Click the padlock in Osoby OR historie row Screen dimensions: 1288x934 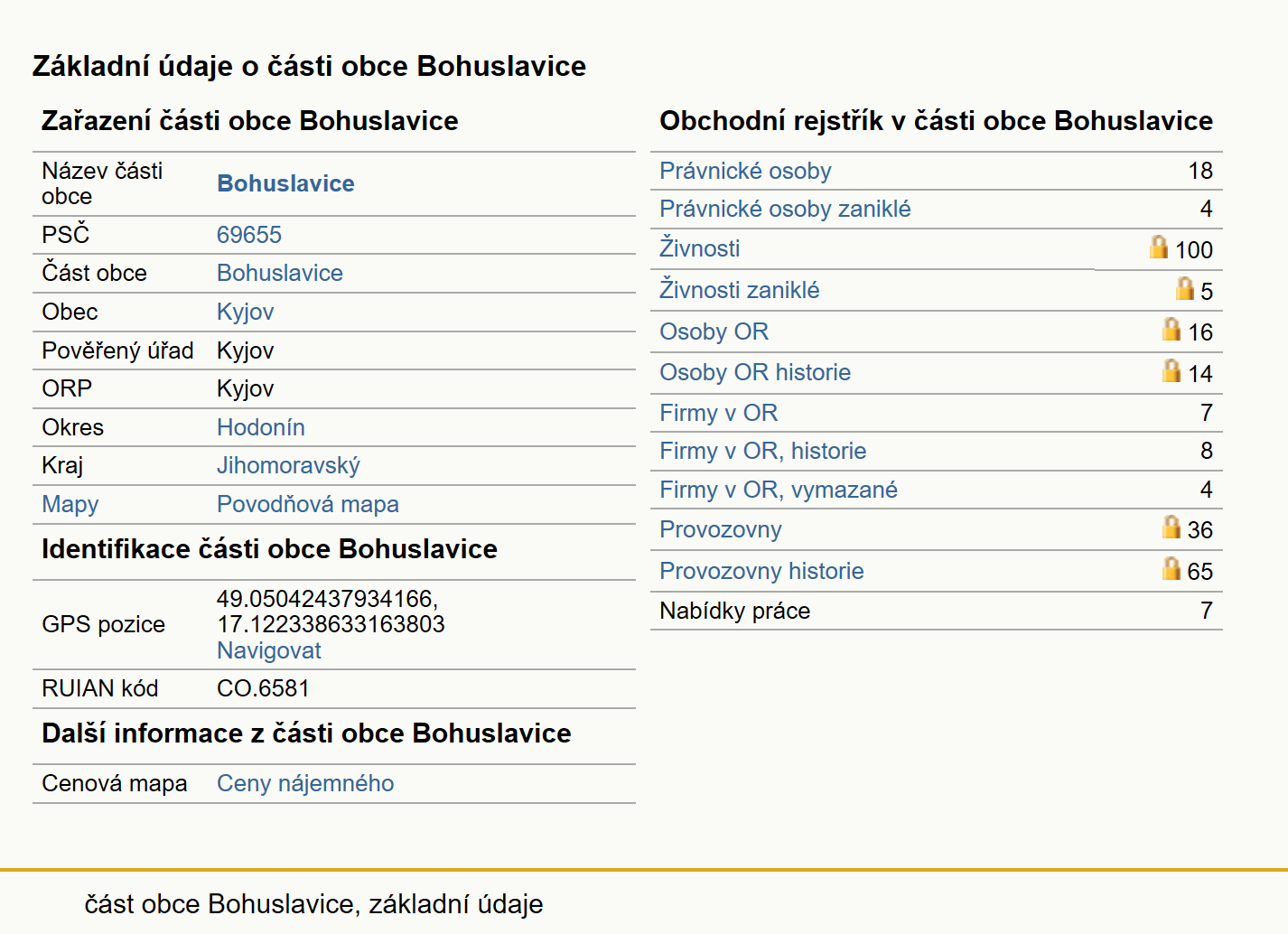coord(1171,370)
